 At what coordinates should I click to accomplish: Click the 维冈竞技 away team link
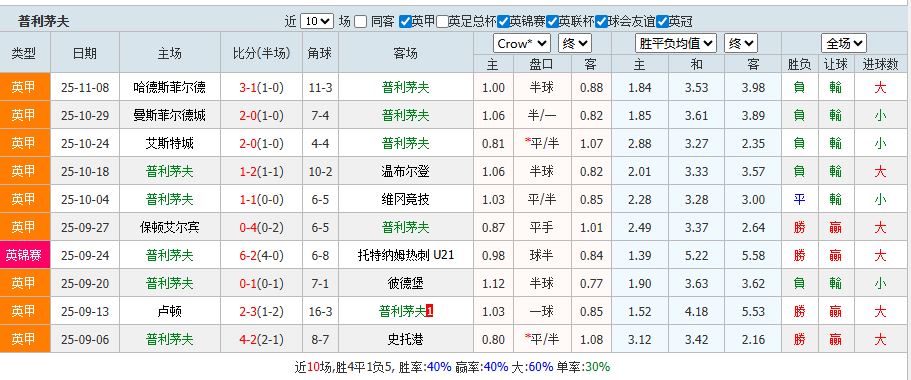[406, 199]
